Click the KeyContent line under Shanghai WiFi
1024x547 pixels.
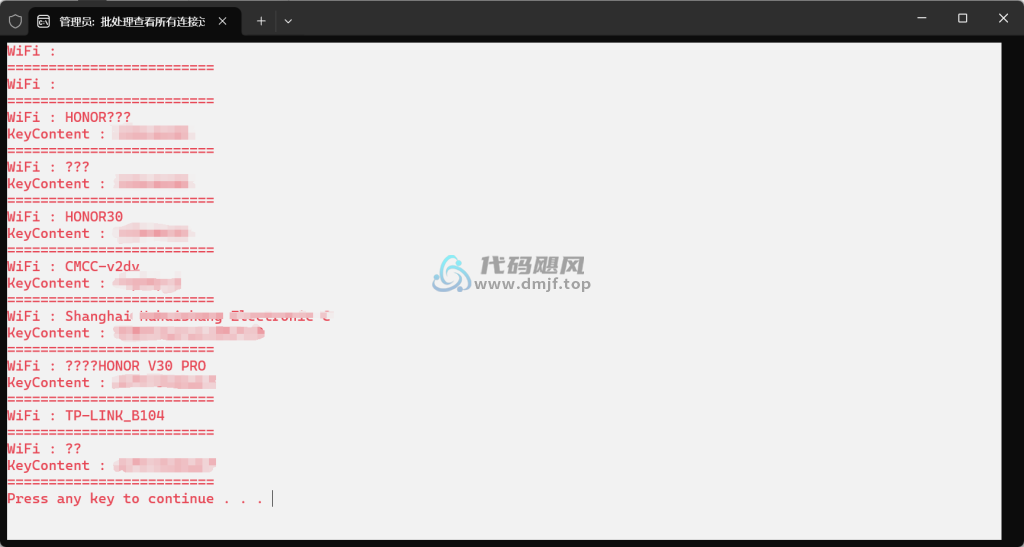pyautogui.click(x=136, y=333)
